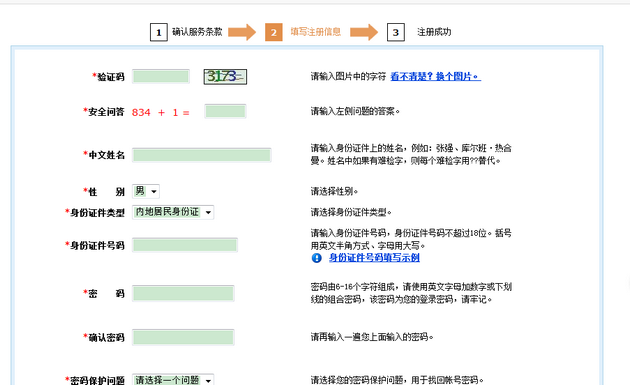Focus the 密码 input field

(x=183, y=293)
